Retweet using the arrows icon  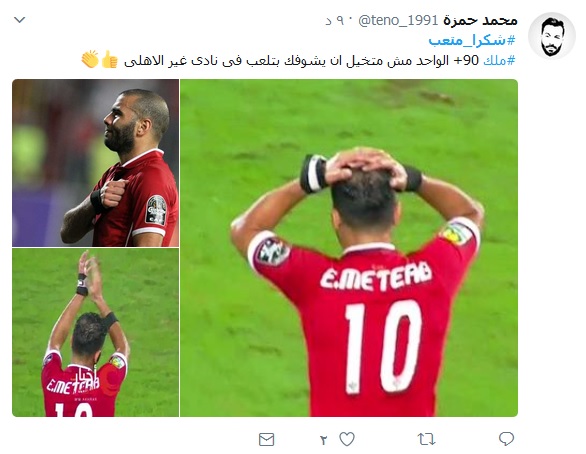(x=426, y=439)
